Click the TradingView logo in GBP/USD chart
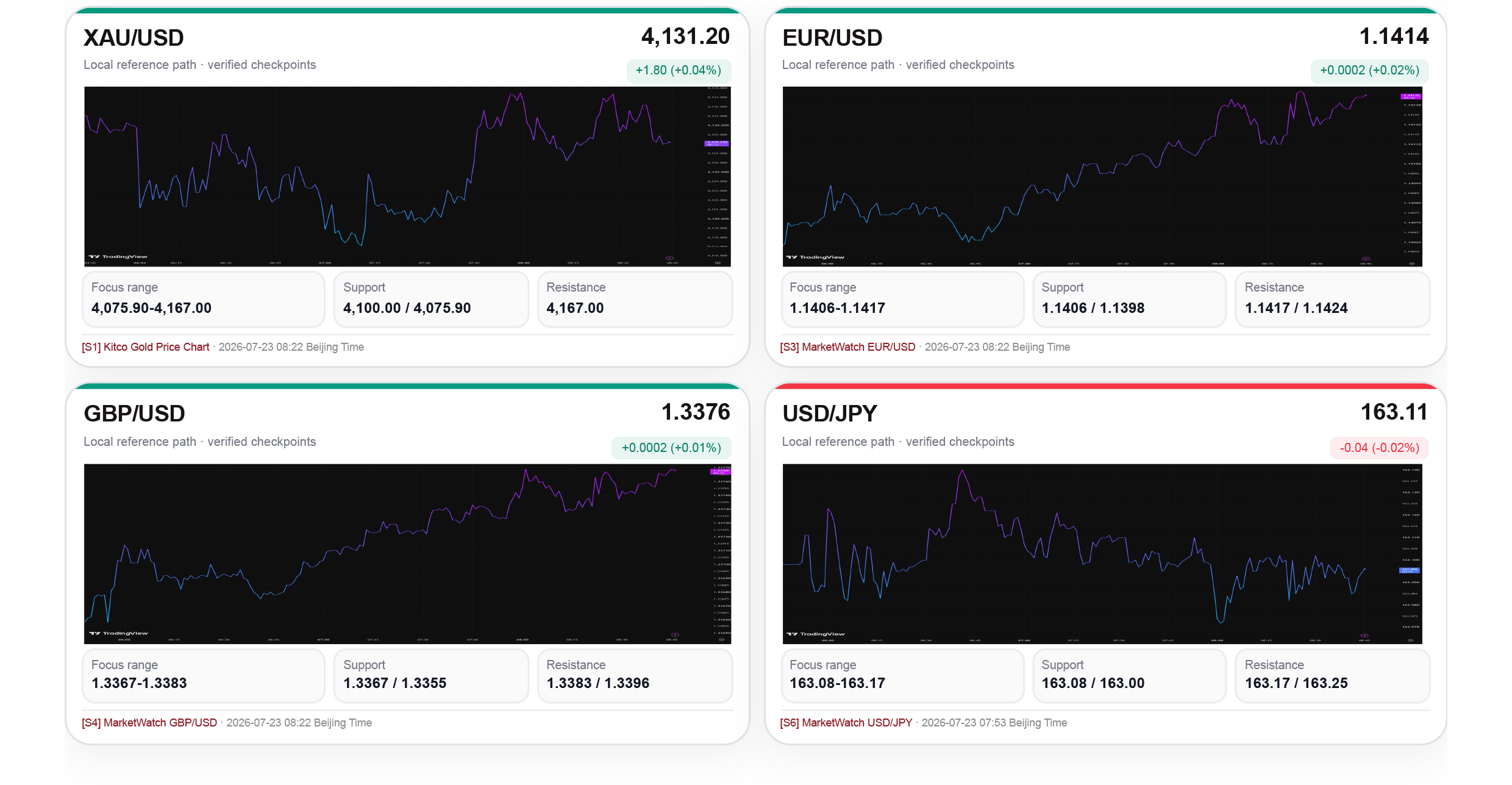 [x=119, y=634]
